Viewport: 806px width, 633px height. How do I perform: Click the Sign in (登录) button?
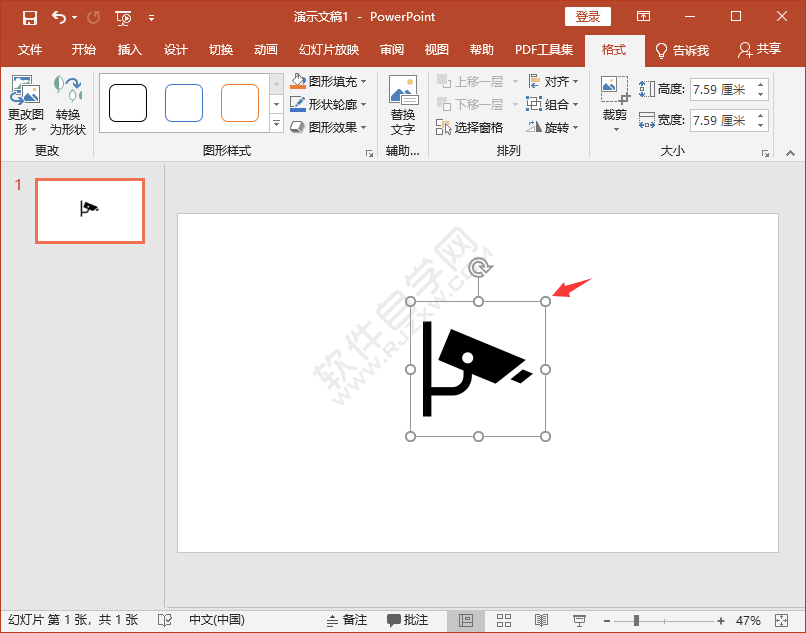588,17
